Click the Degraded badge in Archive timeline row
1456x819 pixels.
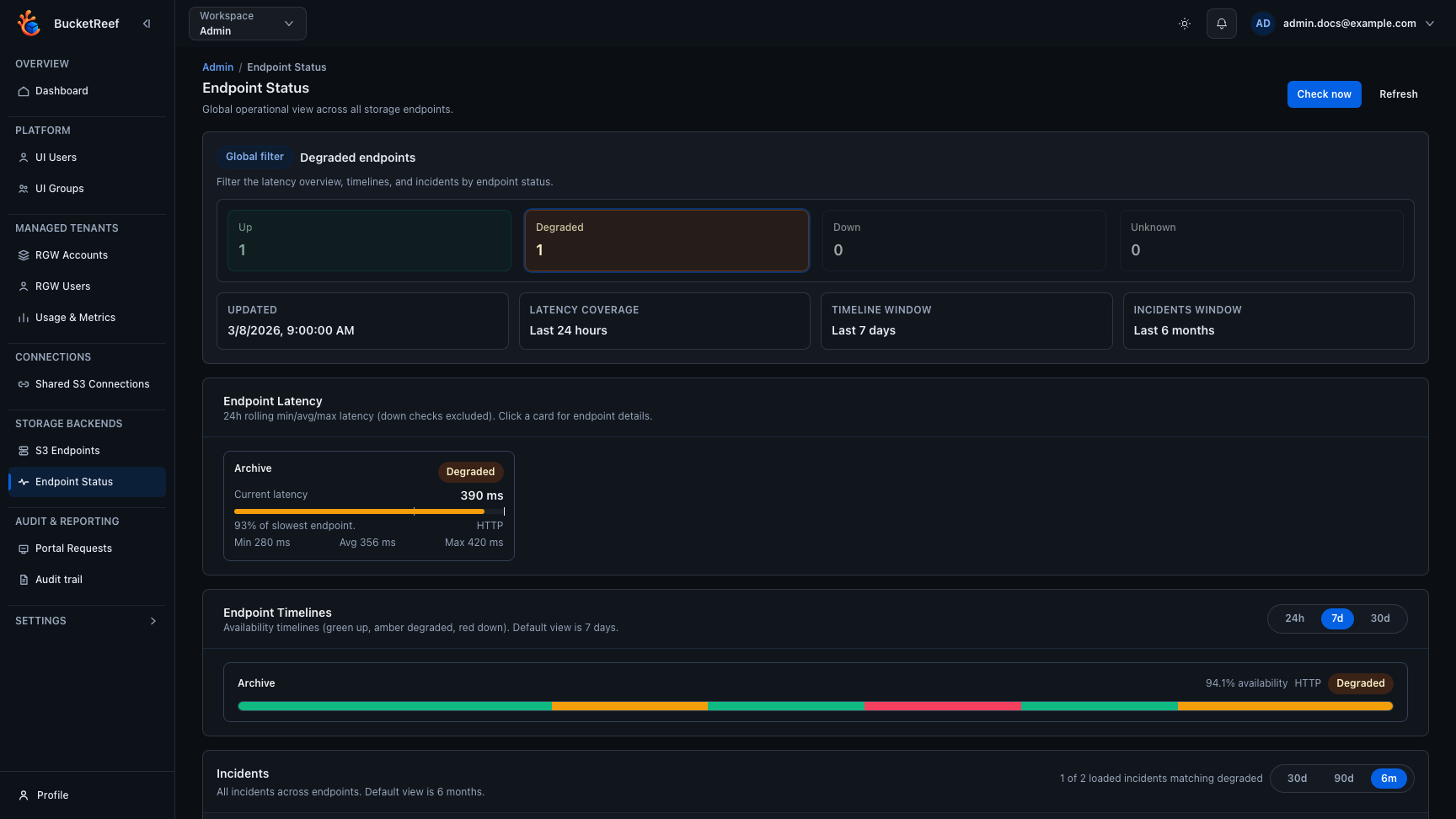pos(1360,683)
